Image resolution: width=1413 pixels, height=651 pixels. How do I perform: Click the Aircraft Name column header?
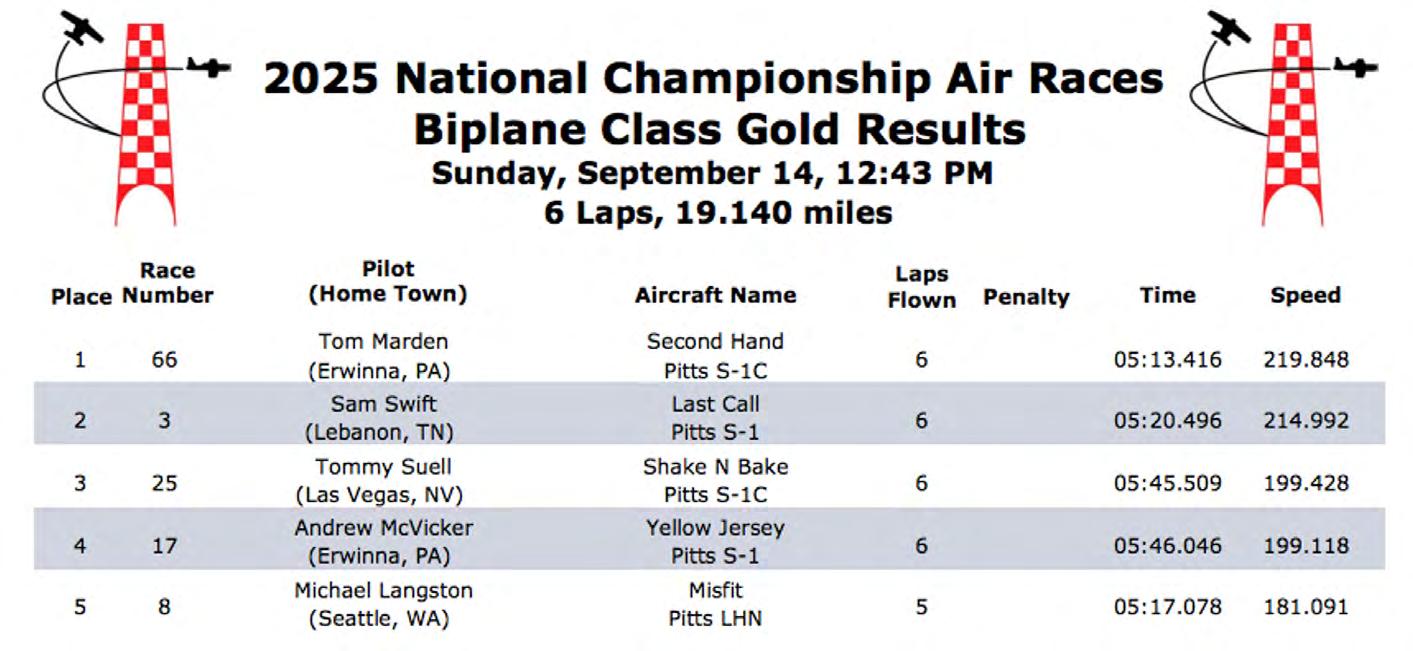pos(715,295)
